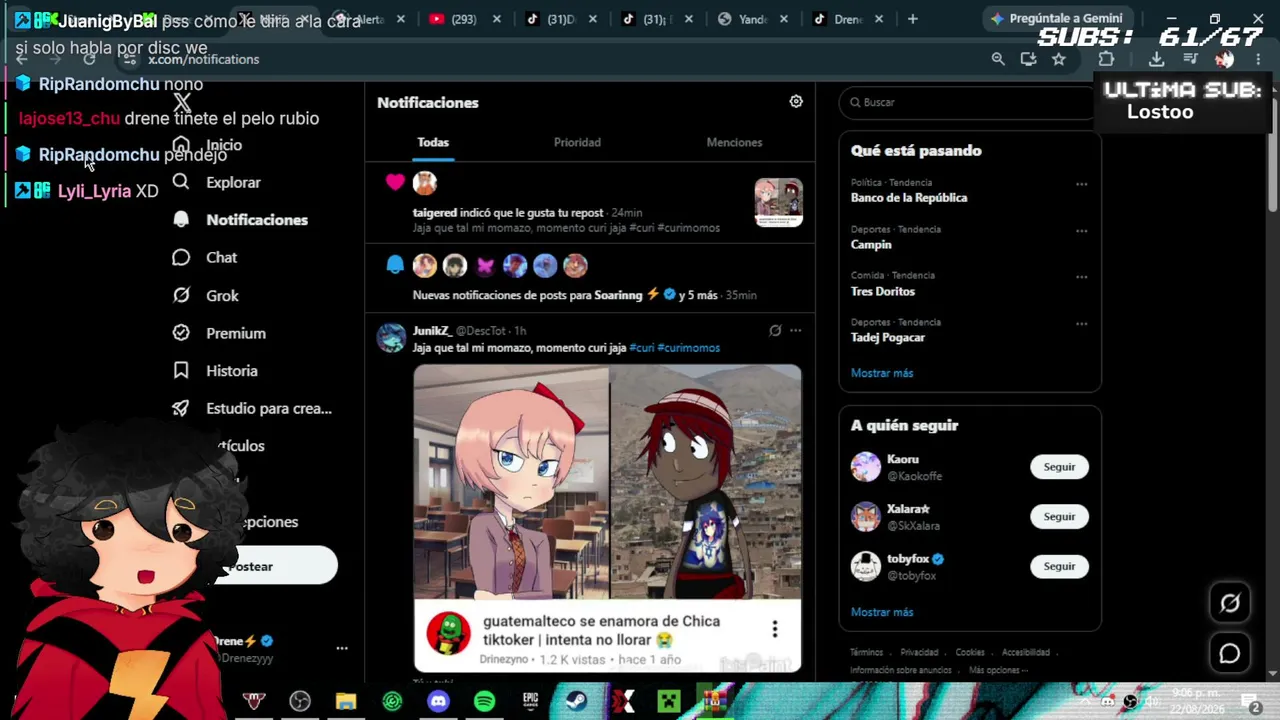Viewport: 1280px width, 720px height.
Task: Launch Steam from the taskbar
Action: 576,701
